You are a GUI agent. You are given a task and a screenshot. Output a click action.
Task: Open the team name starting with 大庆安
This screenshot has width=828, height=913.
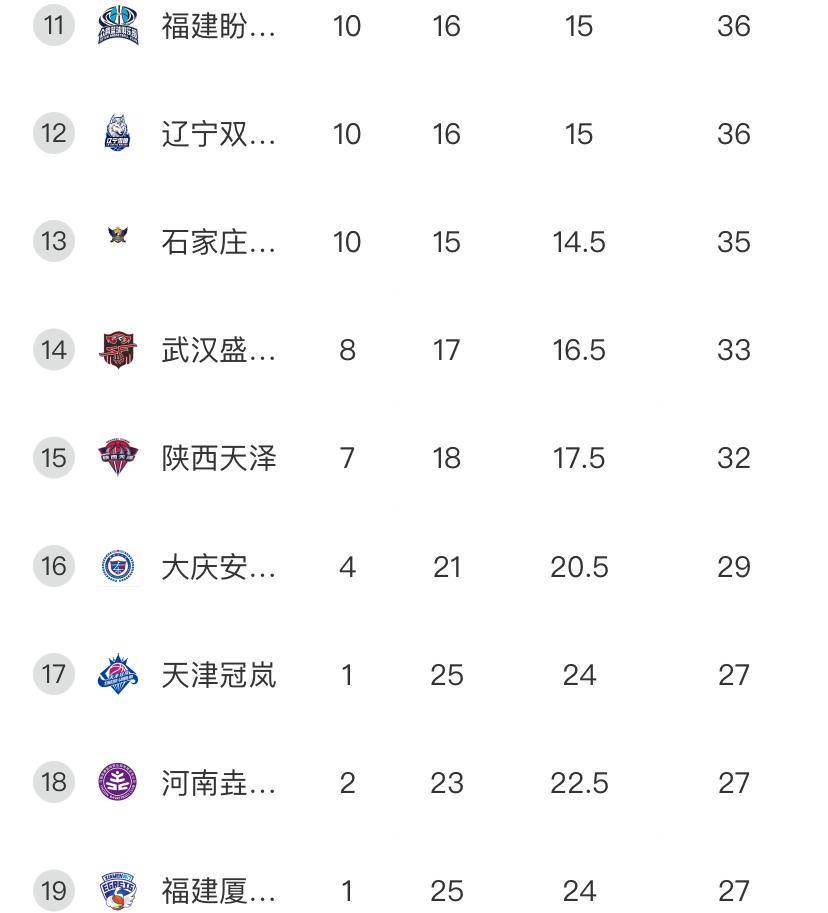(219, 567)
